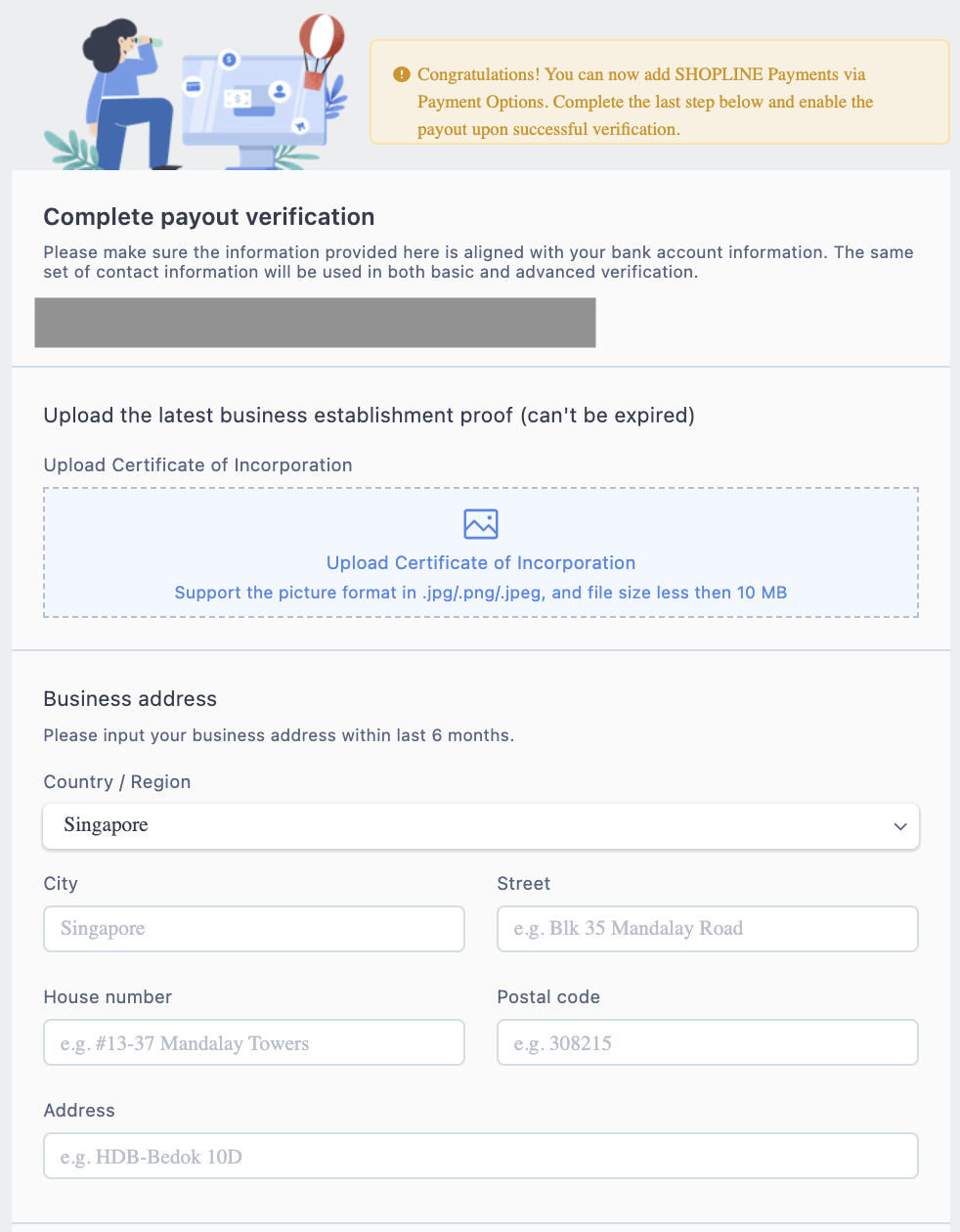Click the Business address section heading
Viewport: 960px width, 1232px height.
click(130, 699)
